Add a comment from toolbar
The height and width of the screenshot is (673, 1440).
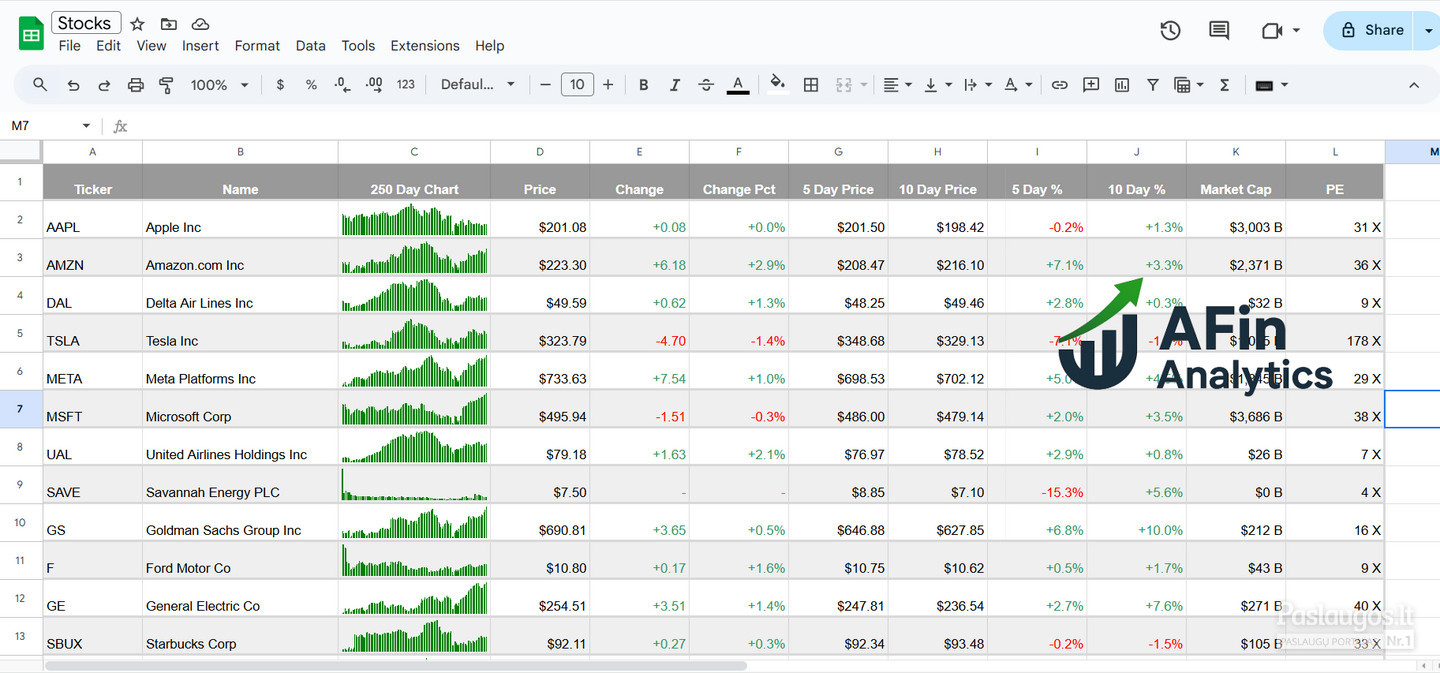(x=1091, y=85)
